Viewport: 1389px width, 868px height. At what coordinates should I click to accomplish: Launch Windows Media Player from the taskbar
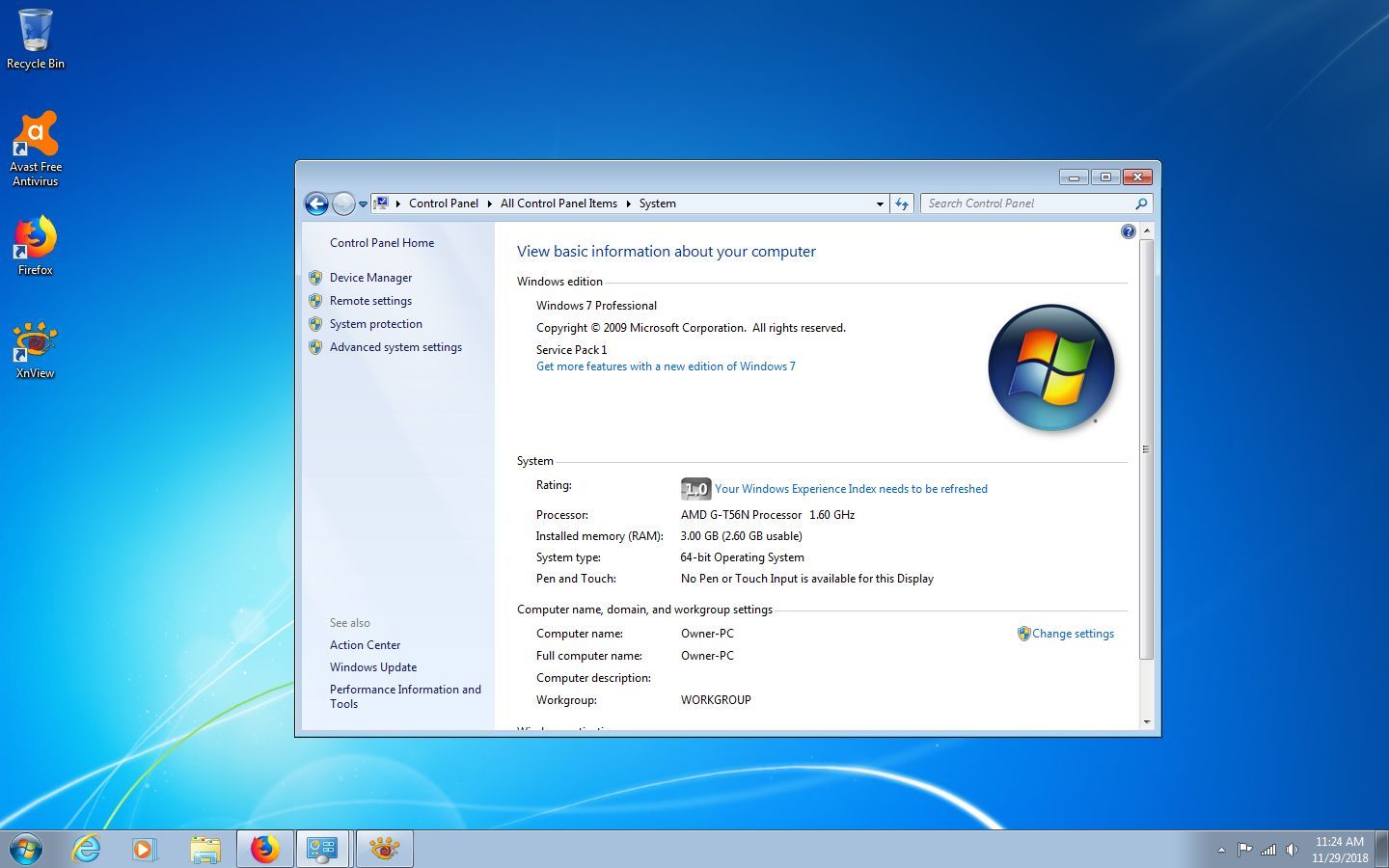[145, 849]
